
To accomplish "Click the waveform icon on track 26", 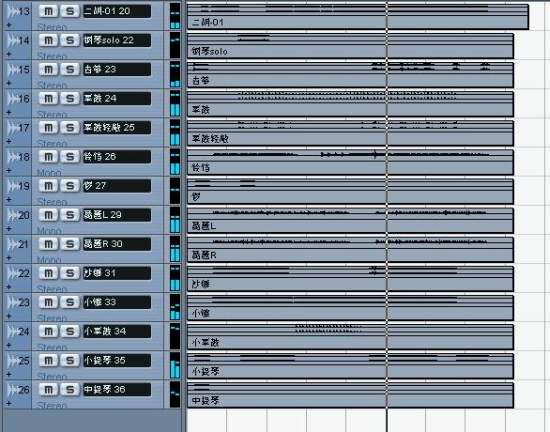I will [x=13, y=390].
